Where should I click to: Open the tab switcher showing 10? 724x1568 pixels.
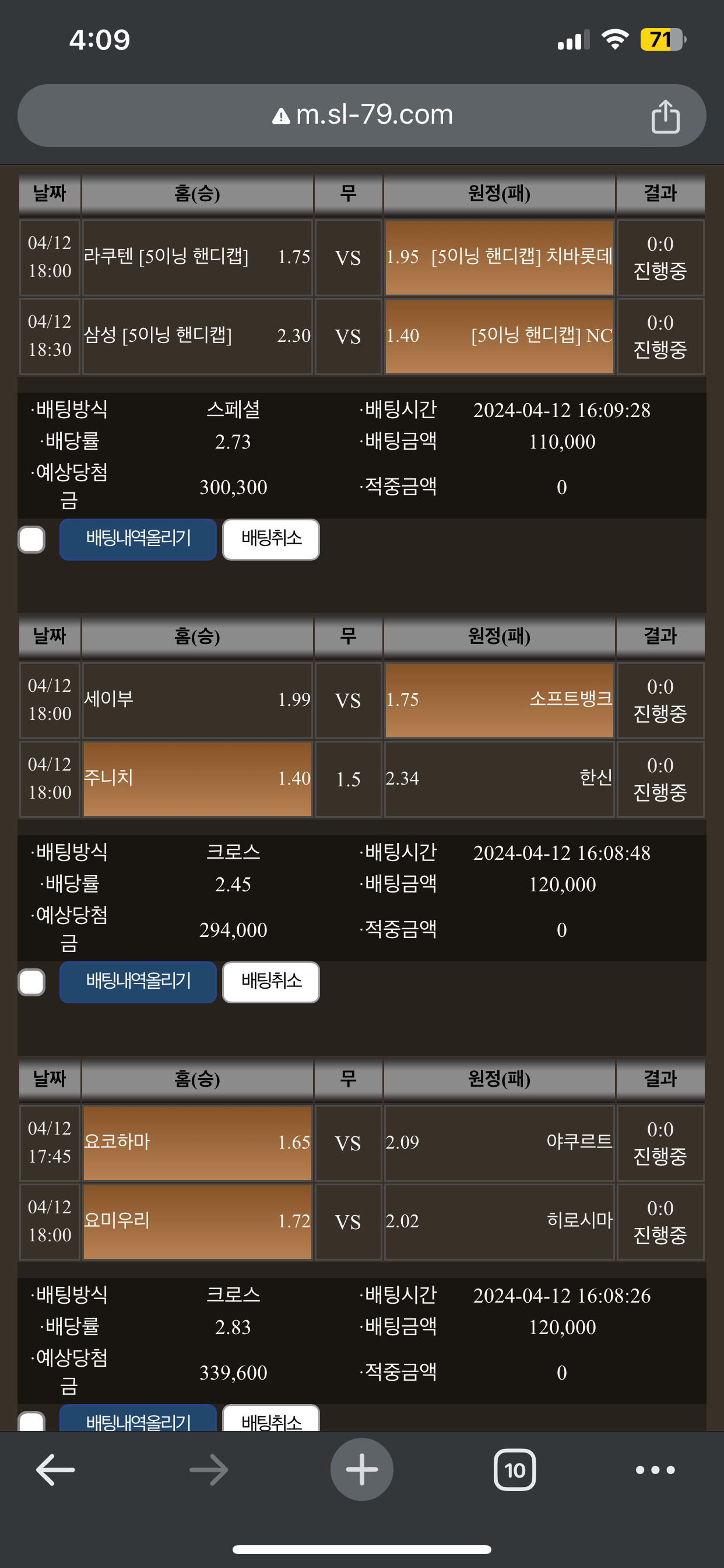click(515, 1470)
